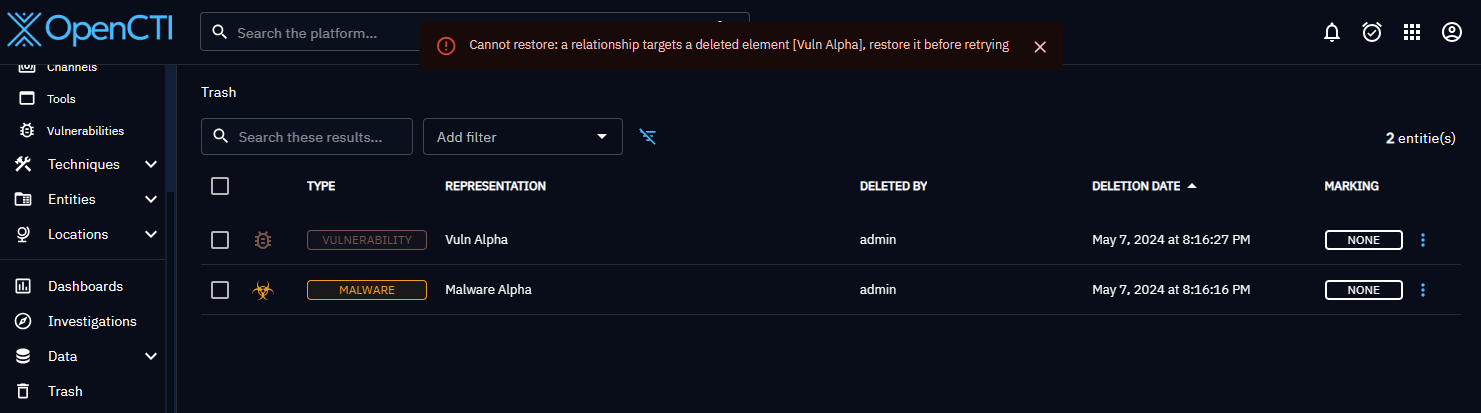This screenshot has width=1481, height=413.
Task: Dismiss the restore error alert
Action: tap(1040, 46)
